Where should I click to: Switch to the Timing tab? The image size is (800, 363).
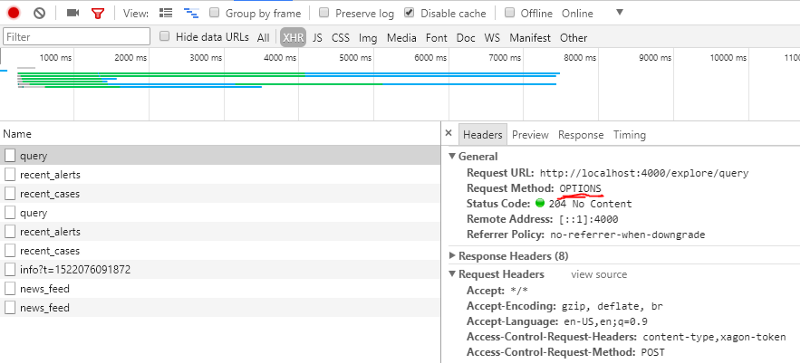click(x=629, y=135)
